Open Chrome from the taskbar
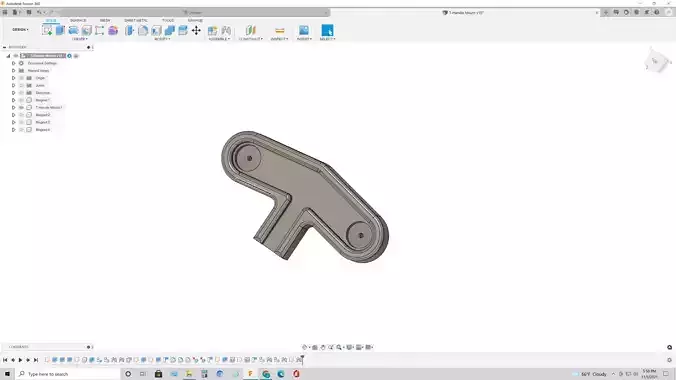 pyautogui.click(x=266, y=374)
